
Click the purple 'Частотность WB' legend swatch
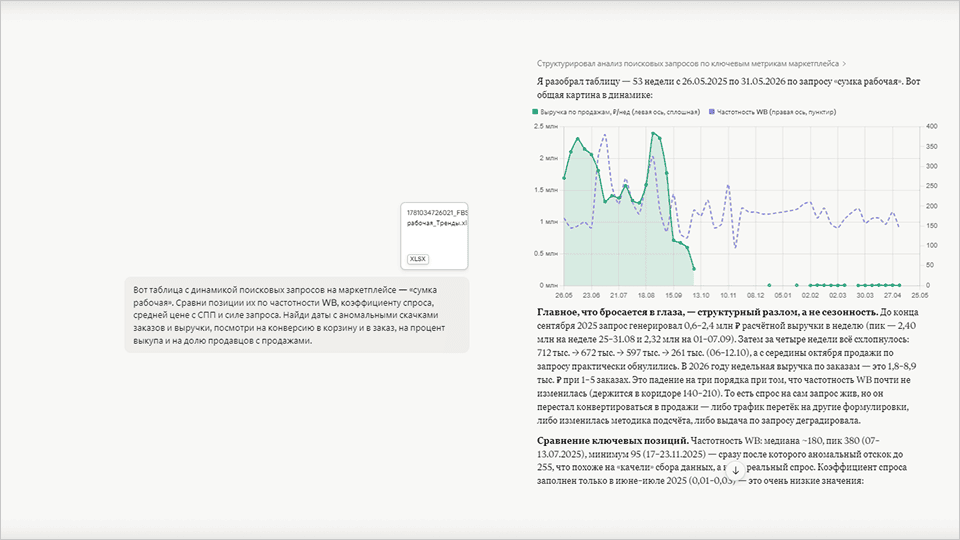(x=711, y=112)
